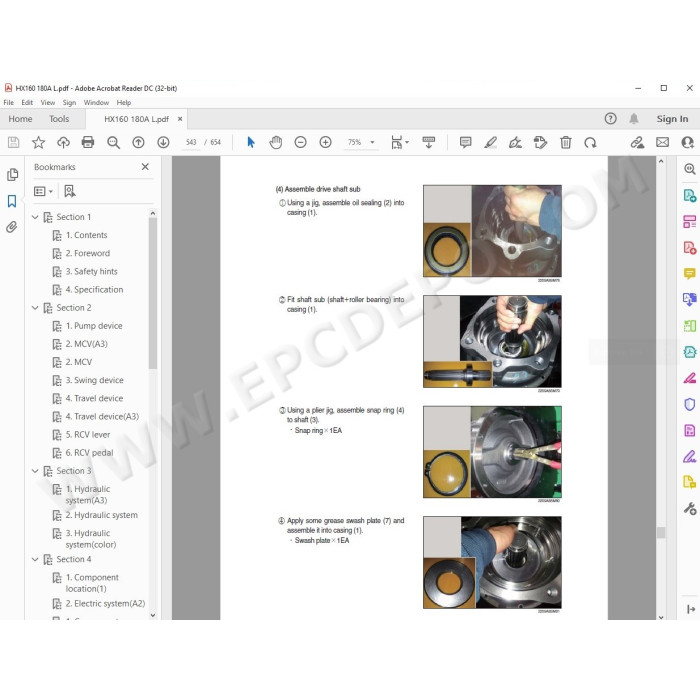The width and height of the screenshot is (700, 700).
Task: Collapse the right tools pane arrow
Action: point(691,609)
